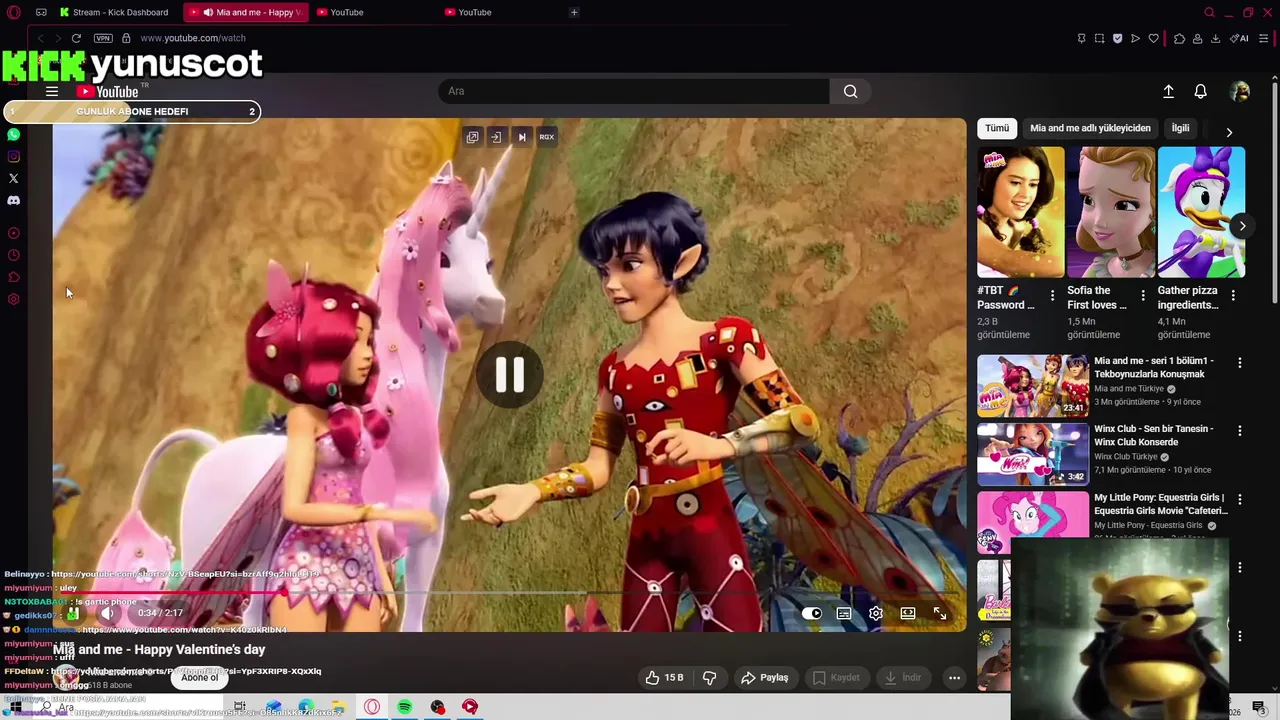Click the İndir download button
Viewport: 1280px width, 720px height.
[903, 677]
